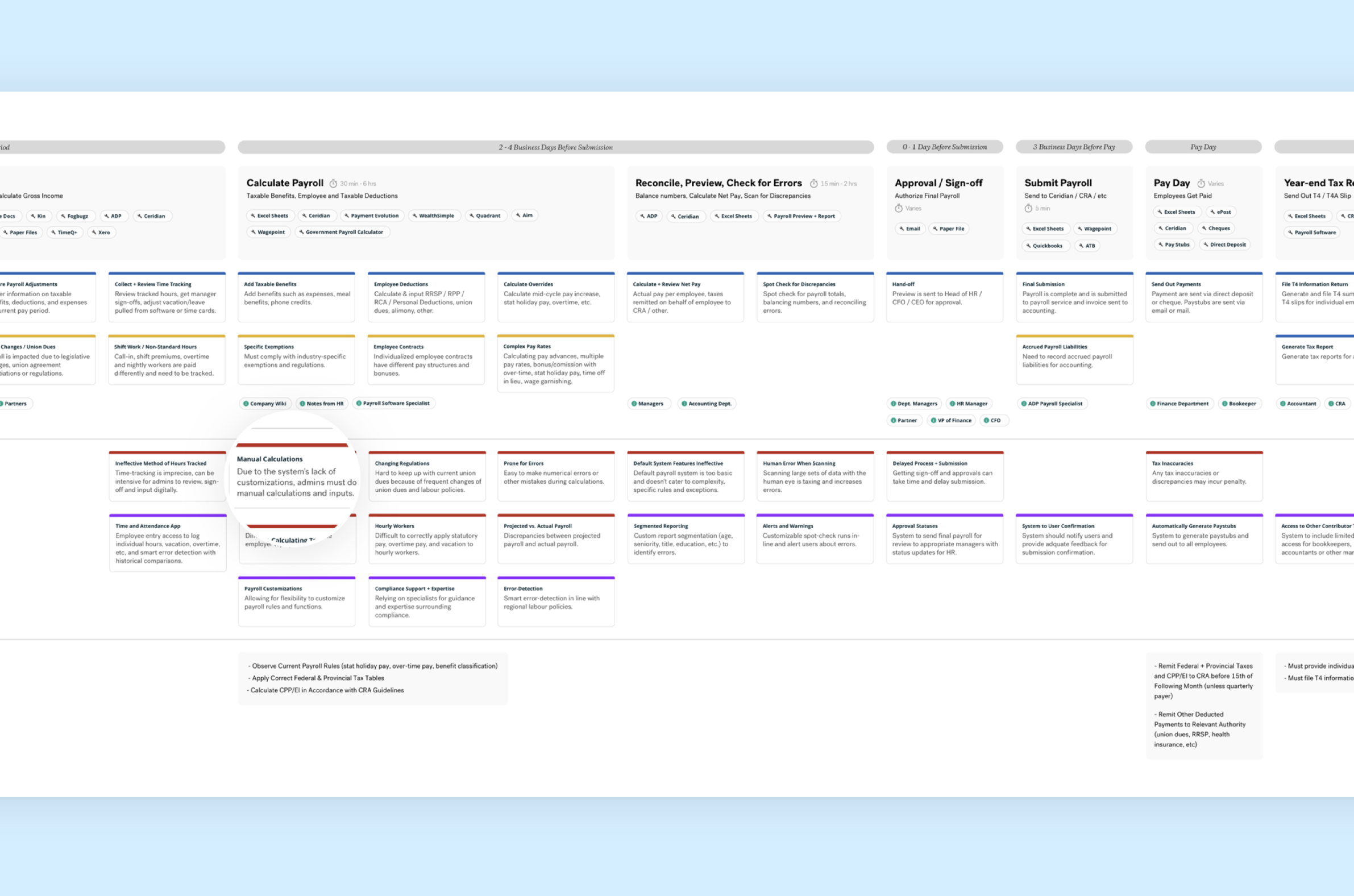Click the Apply Correct Federal Tax Tables note
Image resolution: width=1354 pixels, height=896 pixels.
tap(318, 678)
